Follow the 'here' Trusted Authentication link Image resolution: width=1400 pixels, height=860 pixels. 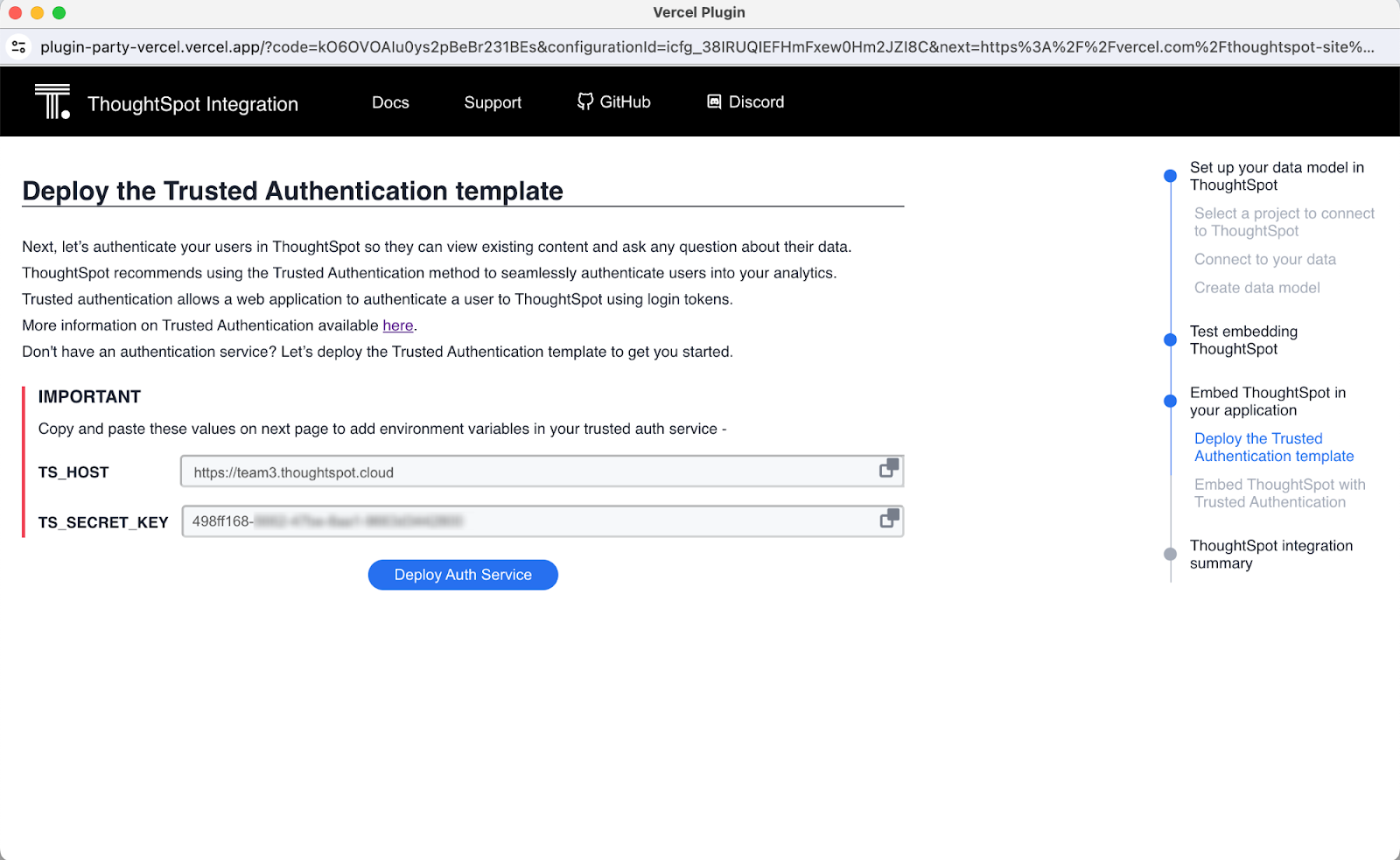click(x=397, y=325)
